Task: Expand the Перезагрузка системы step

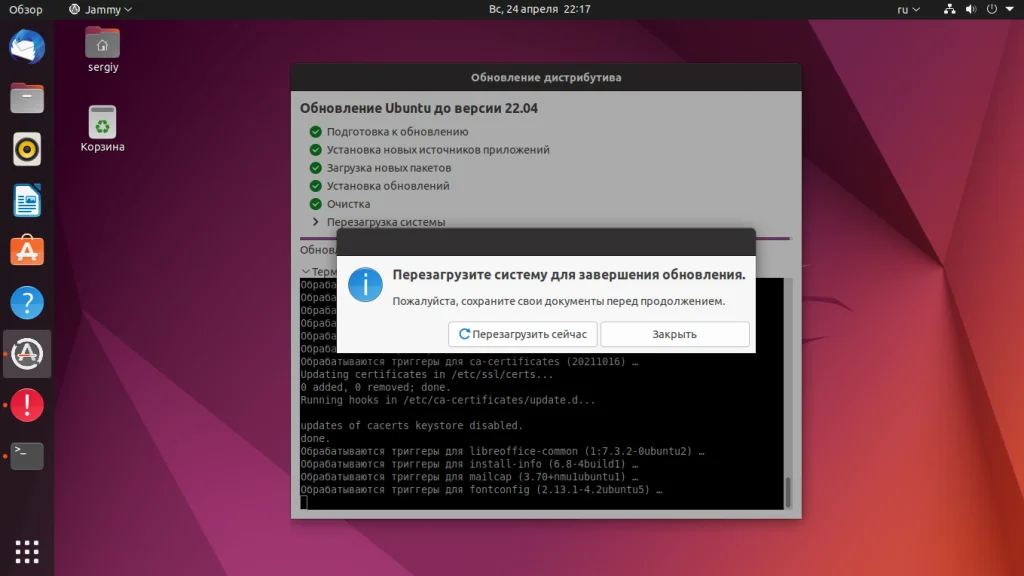Action: tap(318, 222)
